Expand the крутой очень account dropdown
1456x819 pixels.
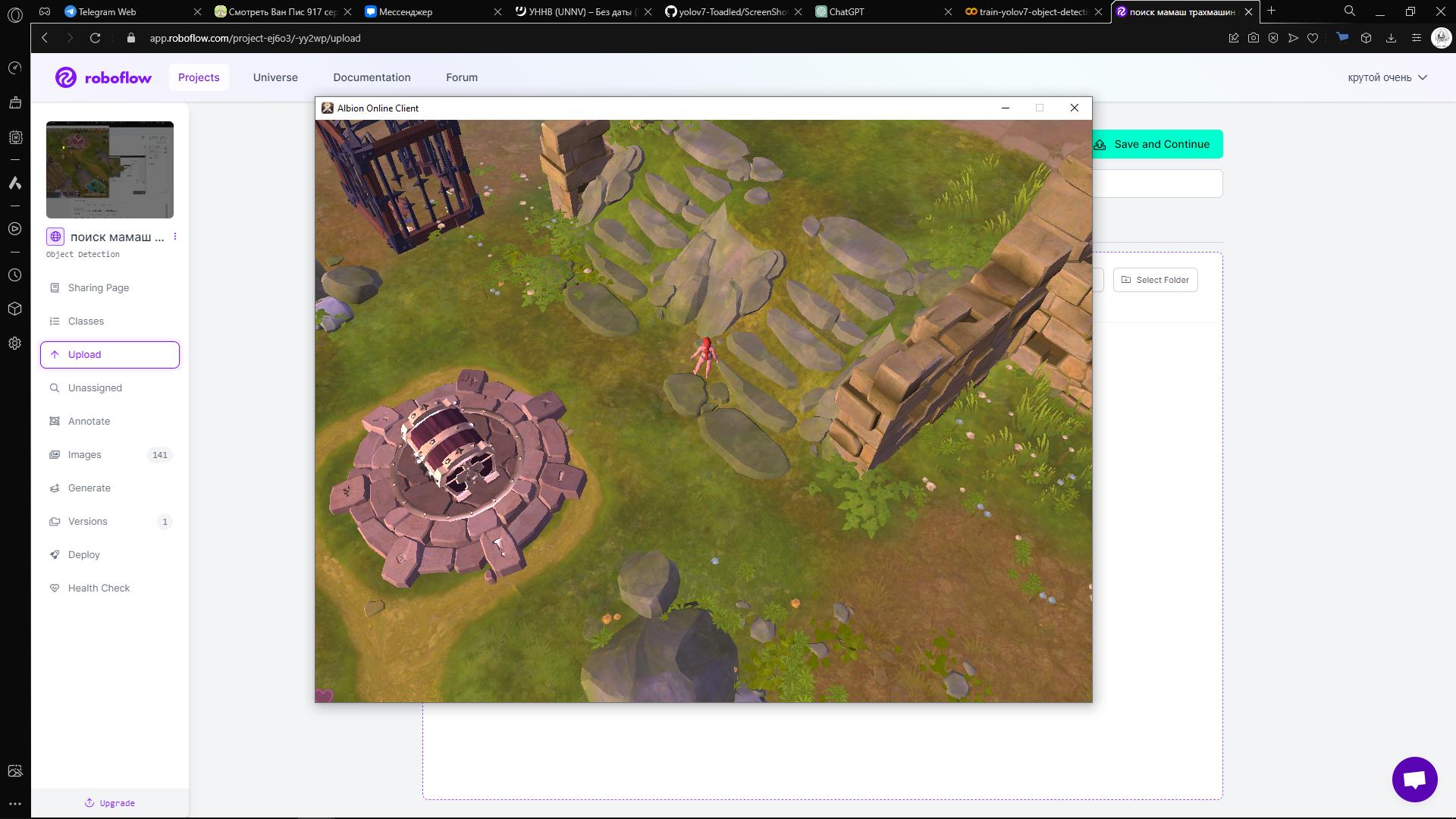click(1387, 77)
